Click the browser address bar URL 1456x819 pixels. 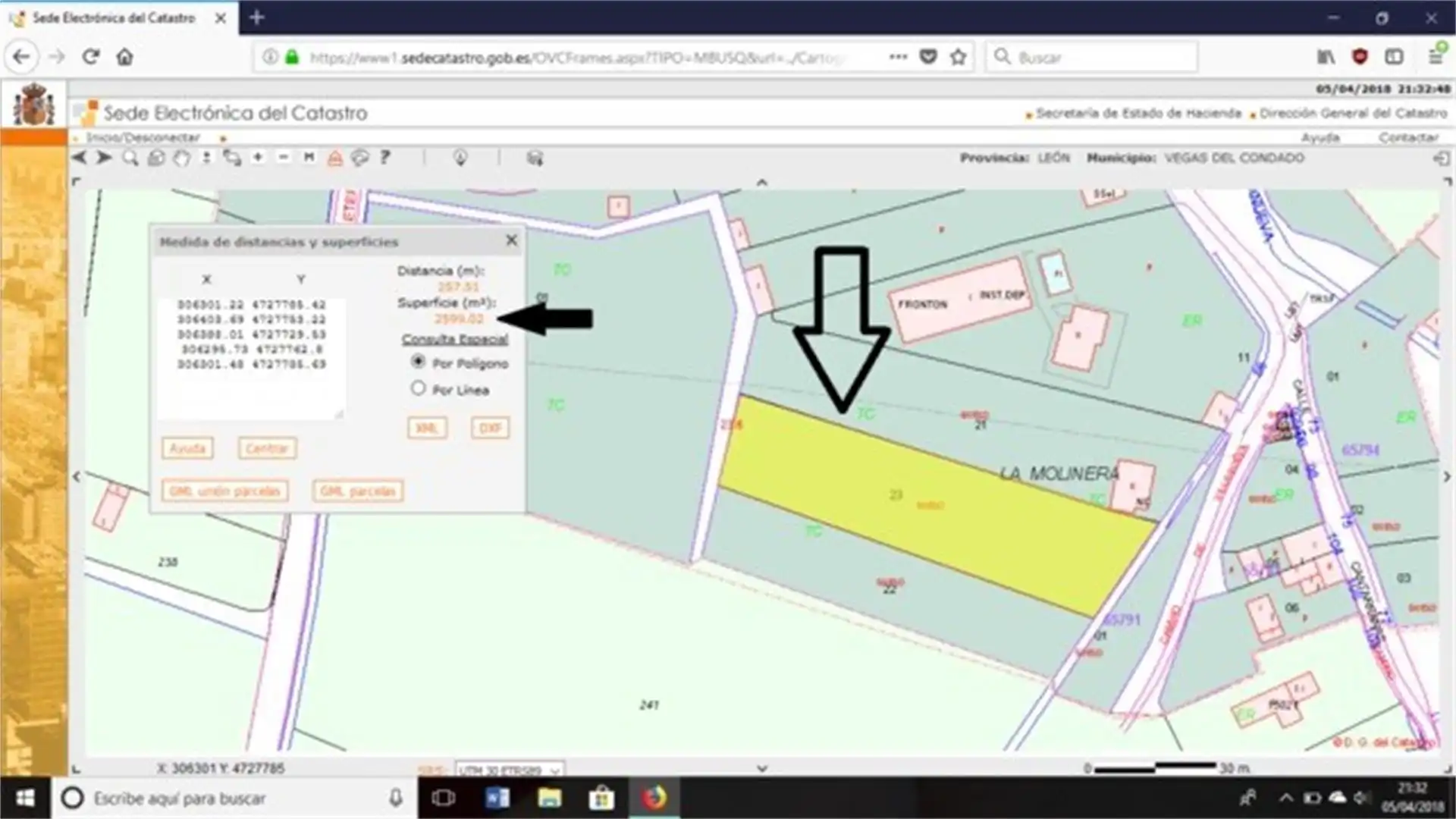click(576, 58)
